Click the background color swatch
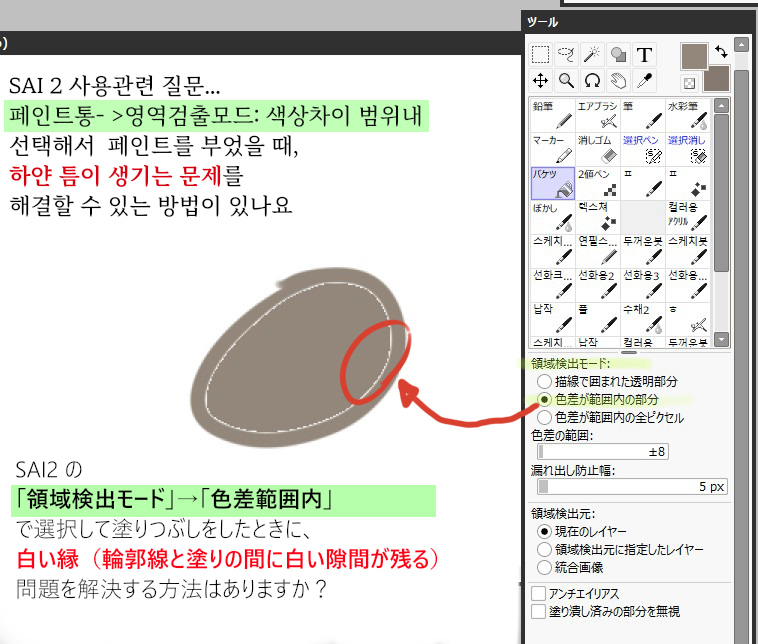This screenshot has width=758, height=644. (718, 79)
